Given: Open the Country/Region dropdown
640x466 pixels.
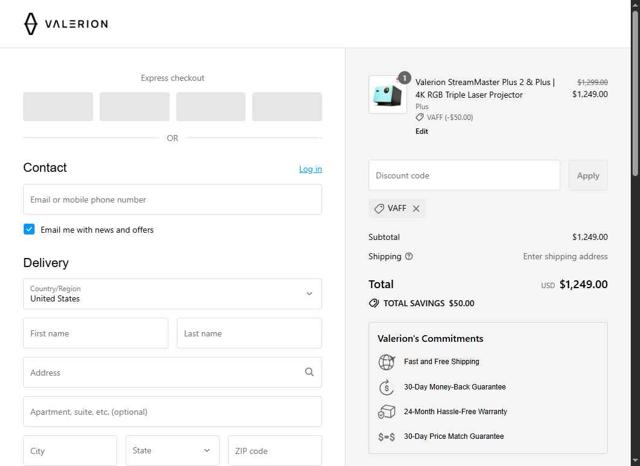Looking at the screenshot, I should 172,294.
